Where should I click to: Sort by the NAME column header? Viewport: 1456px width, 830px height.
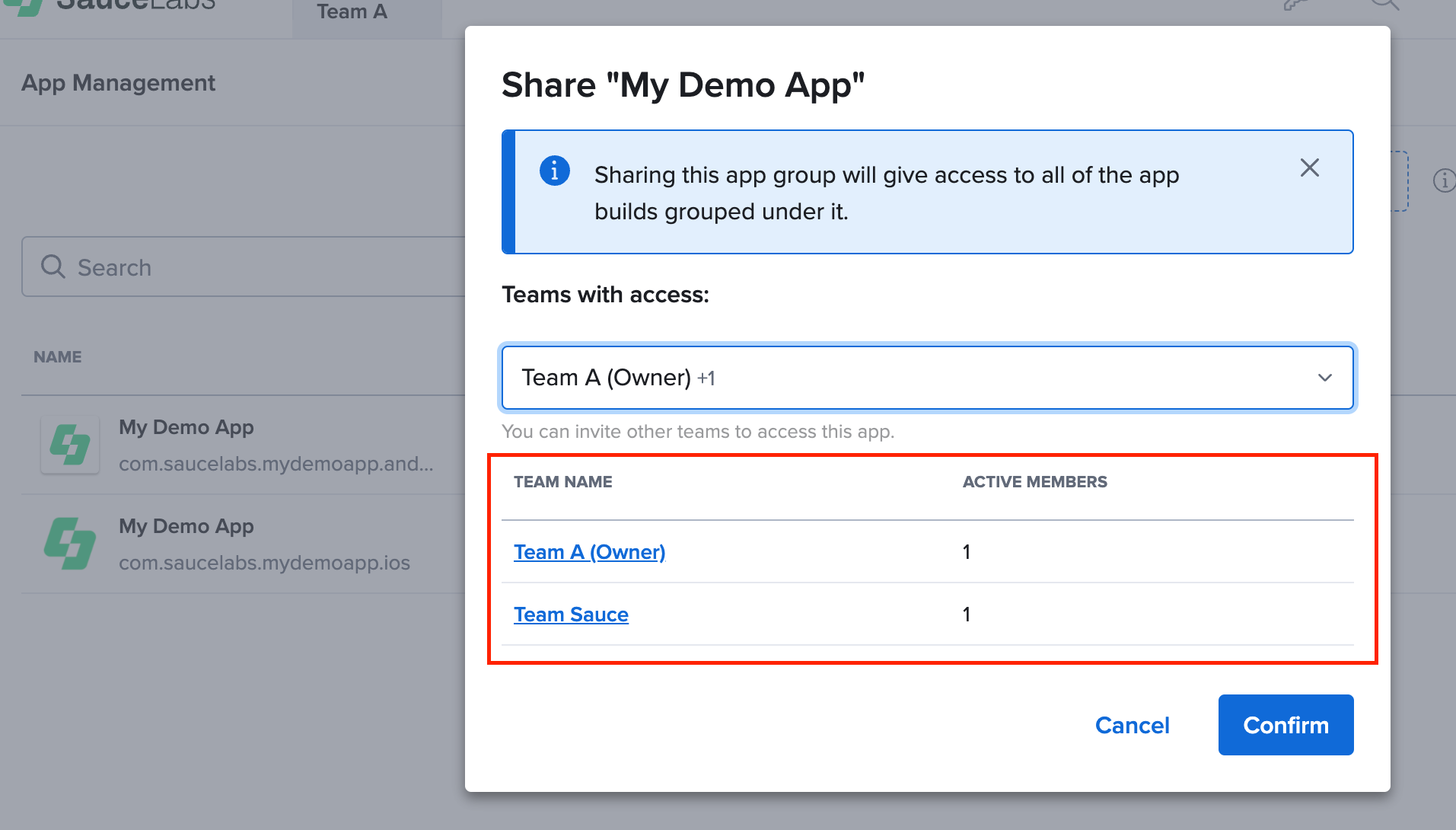click(57, 356)
